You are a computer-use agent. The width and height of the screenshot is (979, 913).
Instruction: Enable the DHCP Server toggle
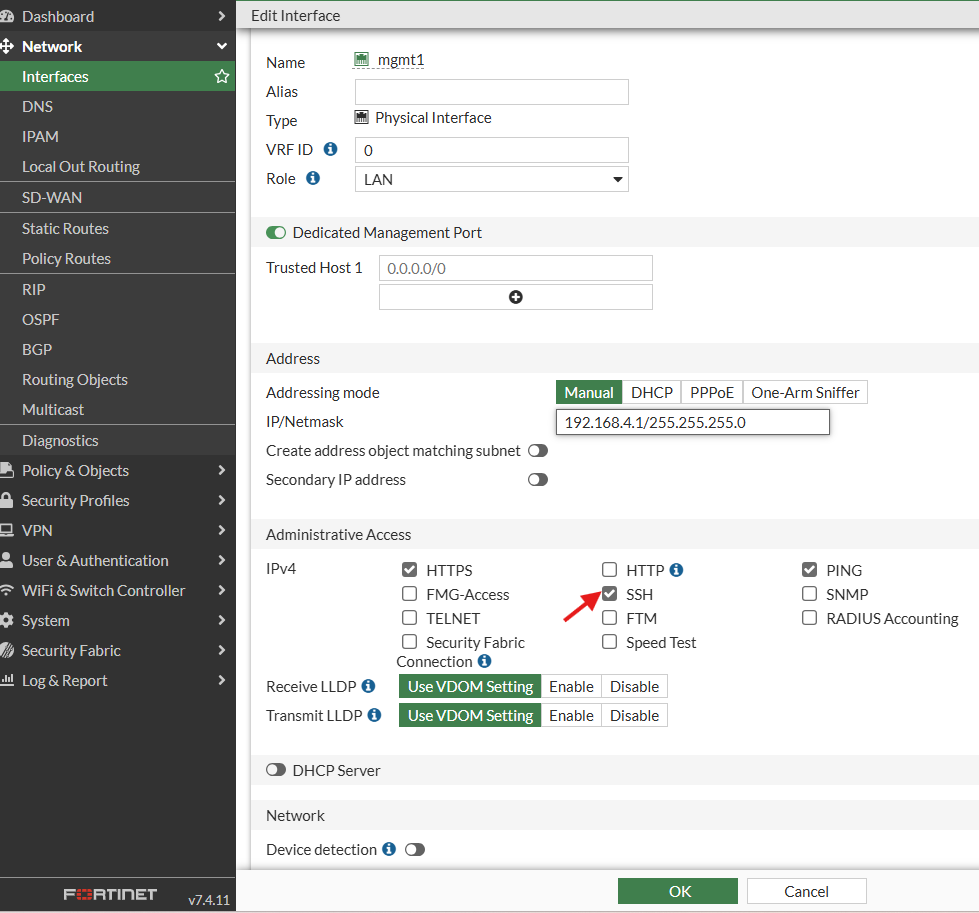276,770
